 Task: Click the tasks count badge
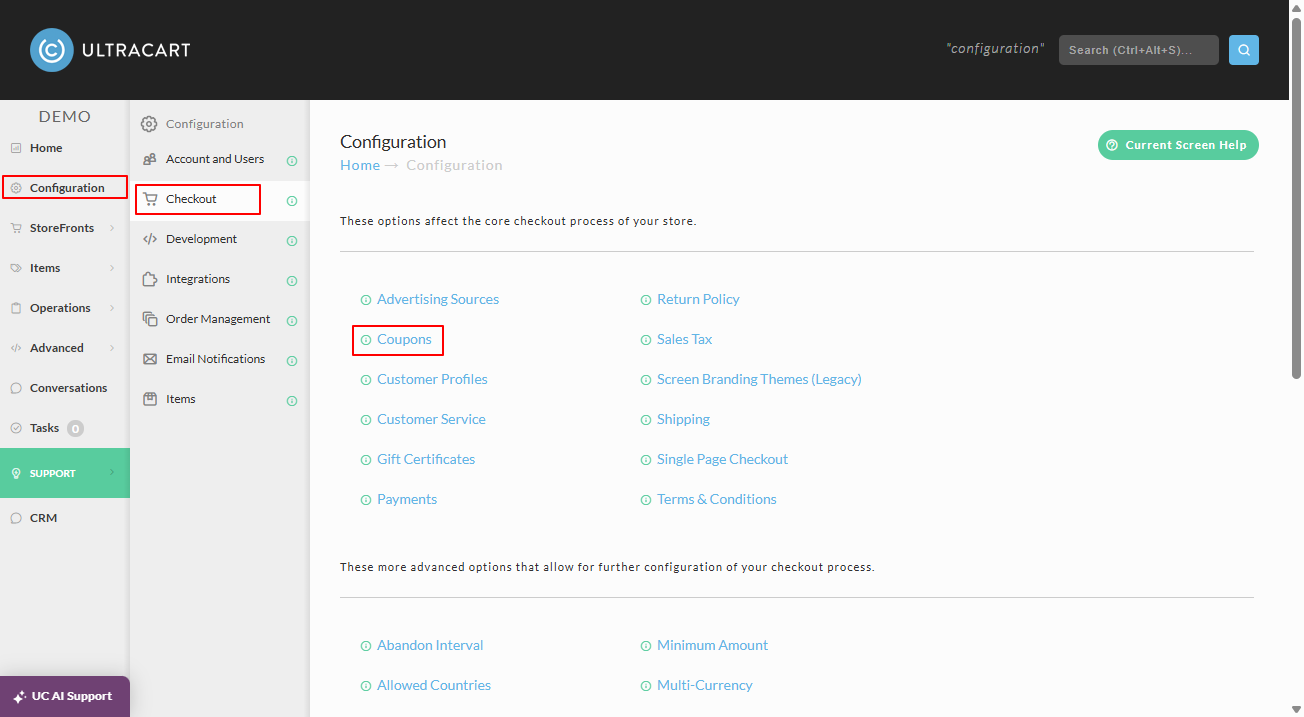75,428
